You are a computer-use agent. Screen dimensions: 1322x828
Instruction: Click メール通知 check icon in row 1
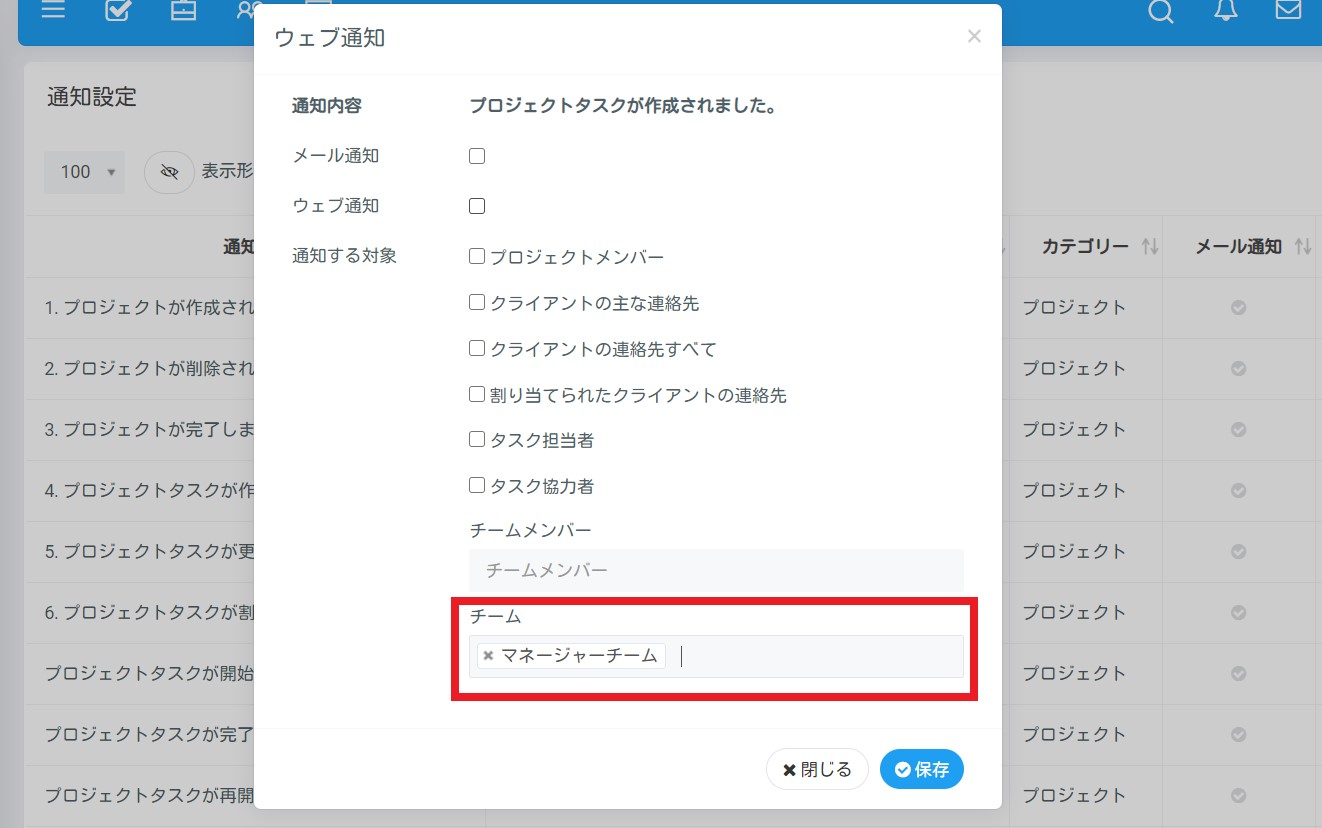point(1238,308)
